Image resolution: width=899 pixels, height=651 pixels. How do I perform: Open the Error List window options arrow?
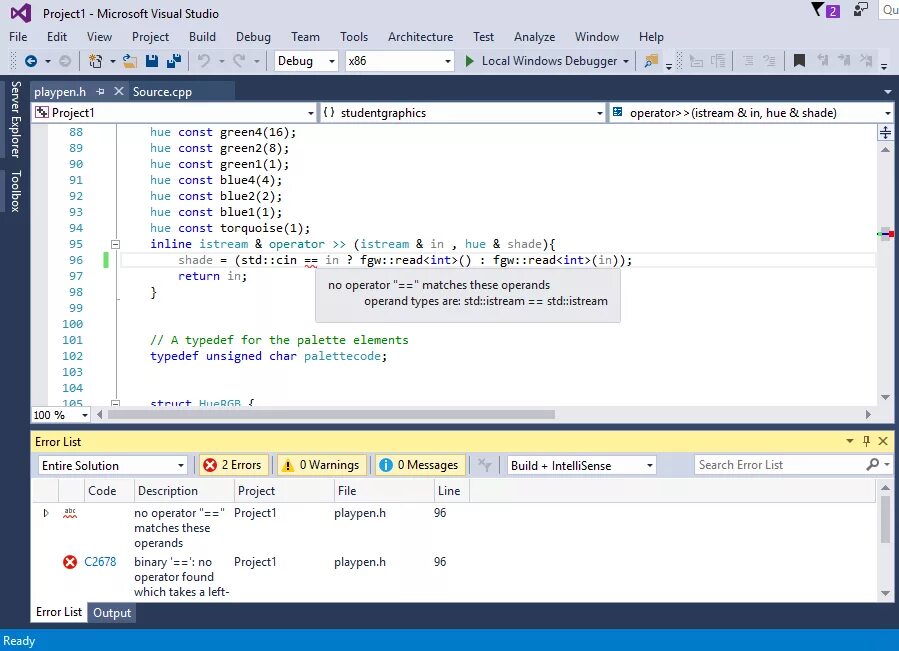850,441
